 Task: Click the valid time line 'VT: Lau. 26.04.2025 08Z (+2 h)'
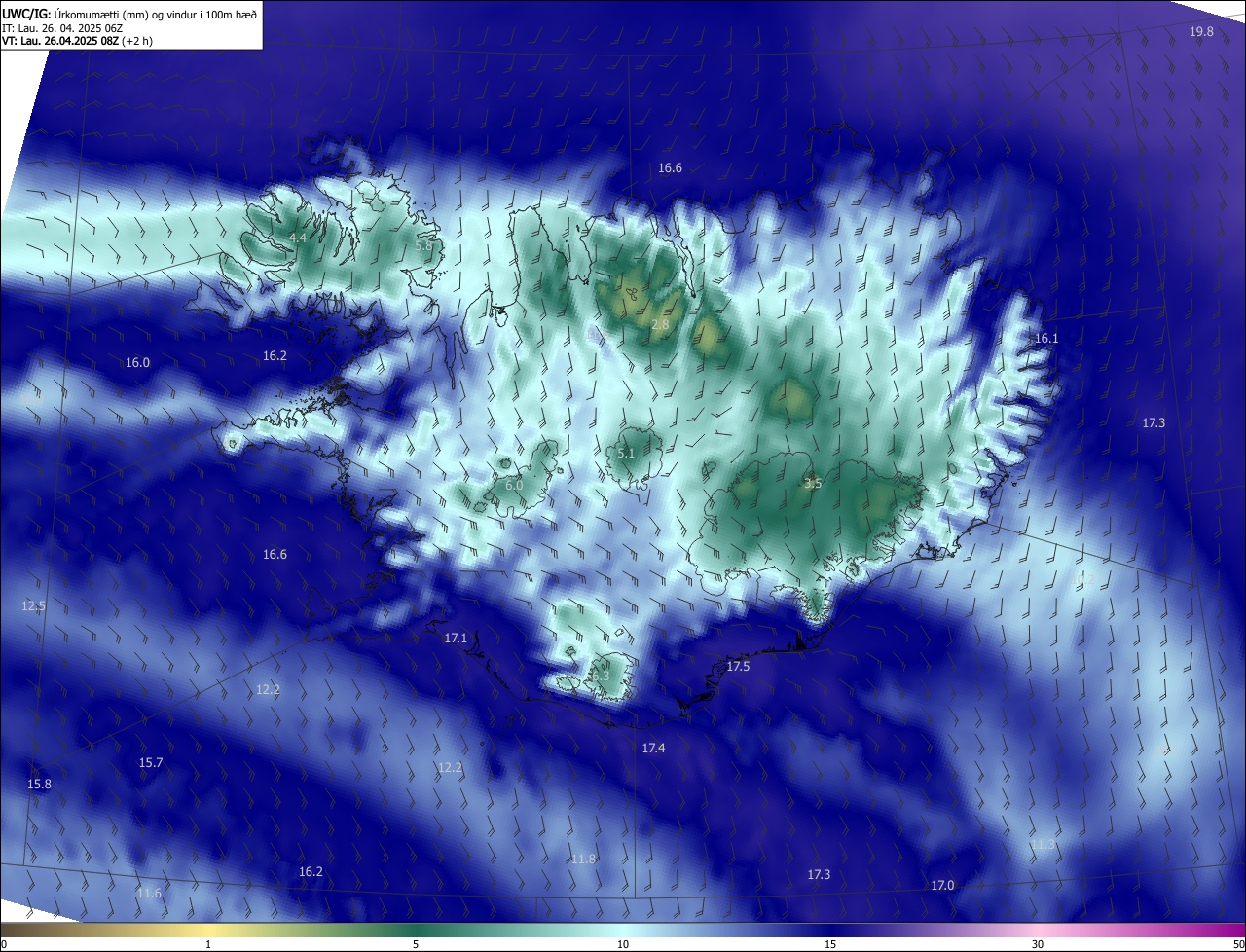pyautogui.click(x=77, y=41)
